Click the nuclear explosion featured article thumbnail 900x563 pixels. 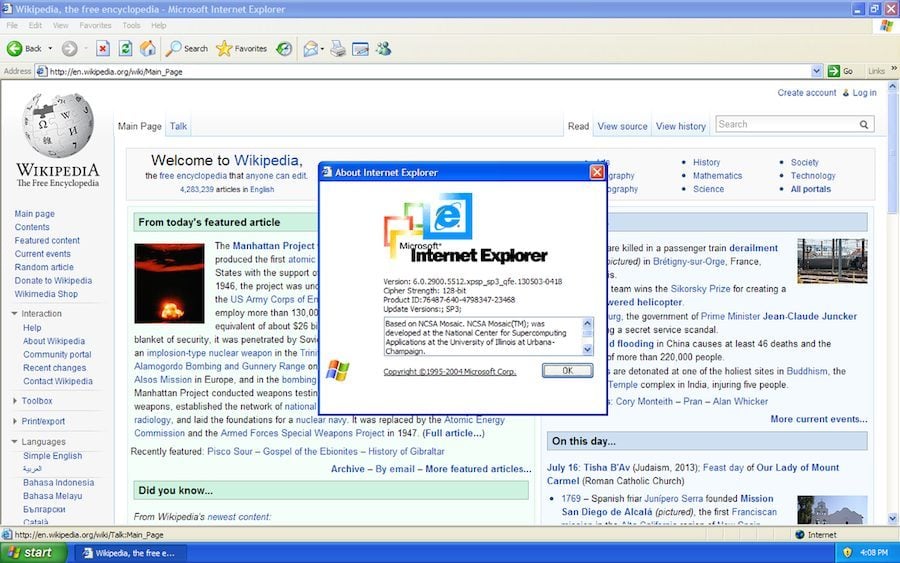(x=169, y=283)
